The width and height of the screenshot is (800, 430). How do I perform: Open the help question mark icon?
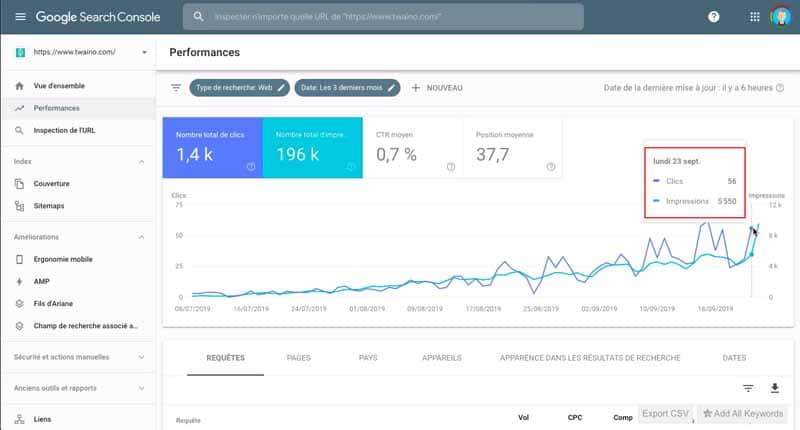point(714,17)
